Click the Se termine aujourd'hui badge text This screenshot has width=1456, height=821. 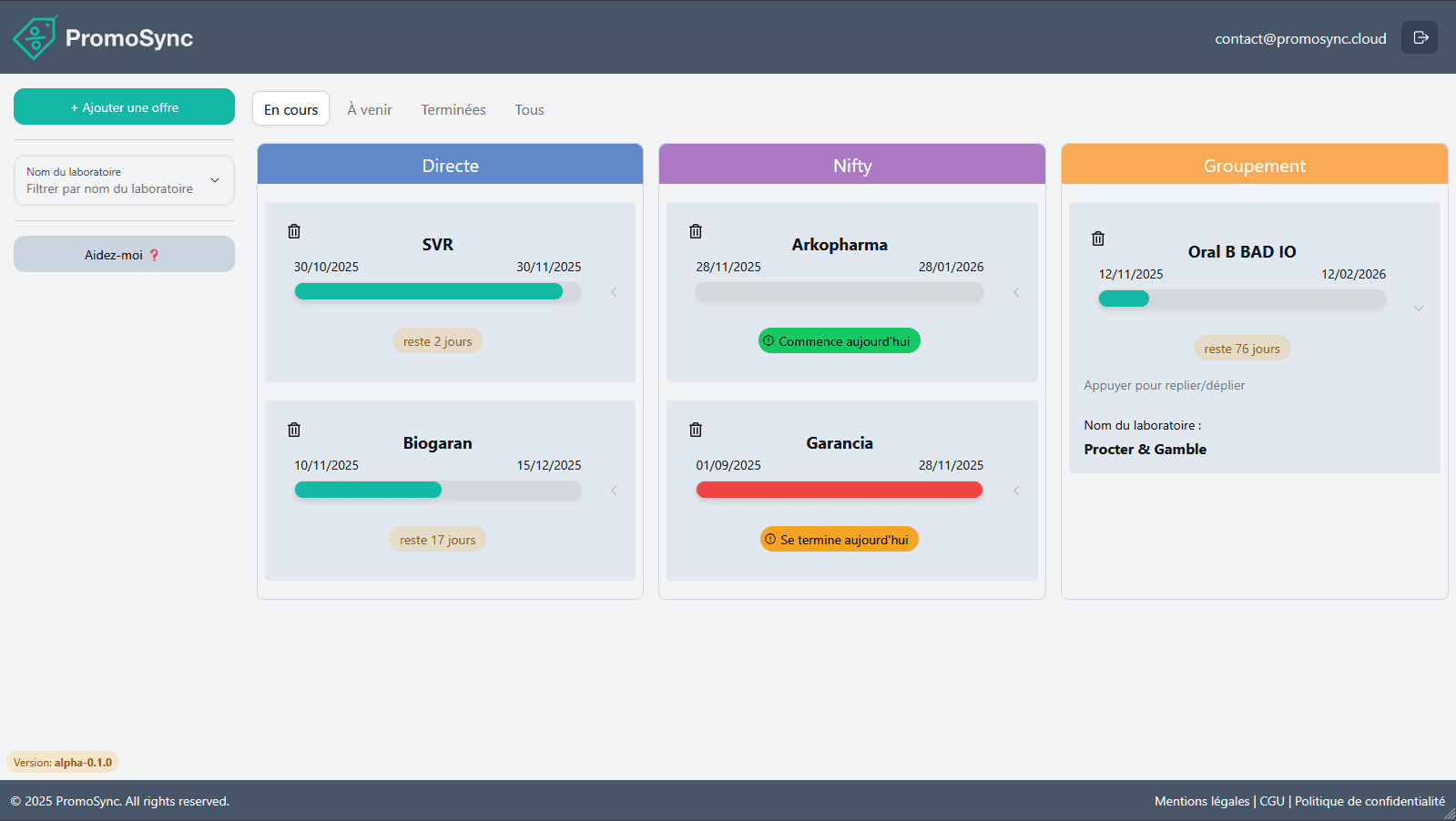pos(844,540)
